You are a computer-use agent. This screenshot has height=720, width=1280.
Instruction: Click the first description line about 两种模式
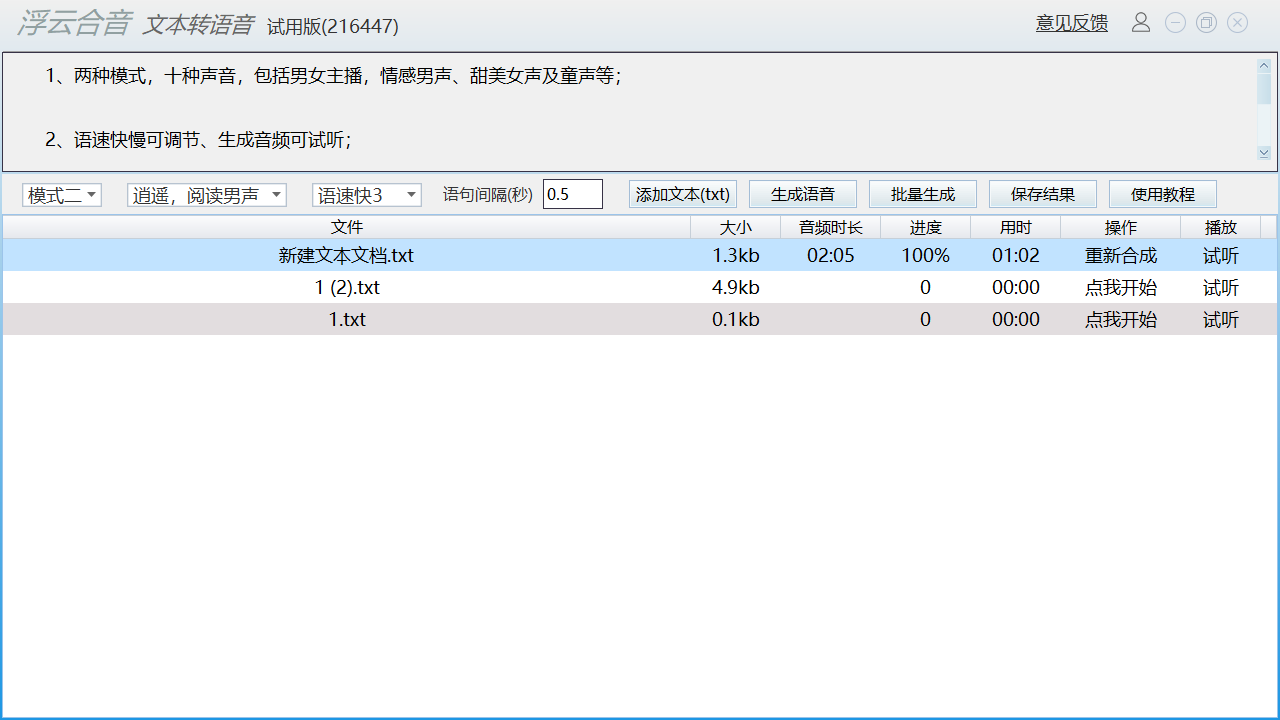pyautogui.click(x=333, y=76)
